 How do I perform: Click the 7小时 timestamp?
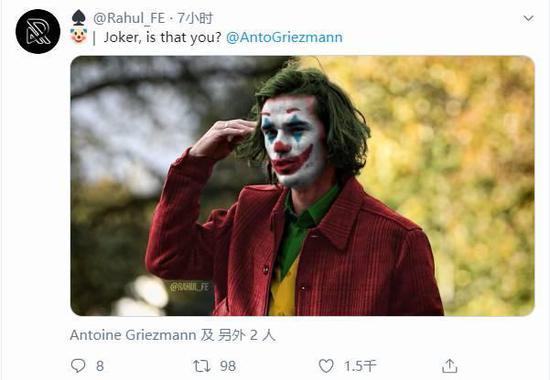click(x=195, y=18)
